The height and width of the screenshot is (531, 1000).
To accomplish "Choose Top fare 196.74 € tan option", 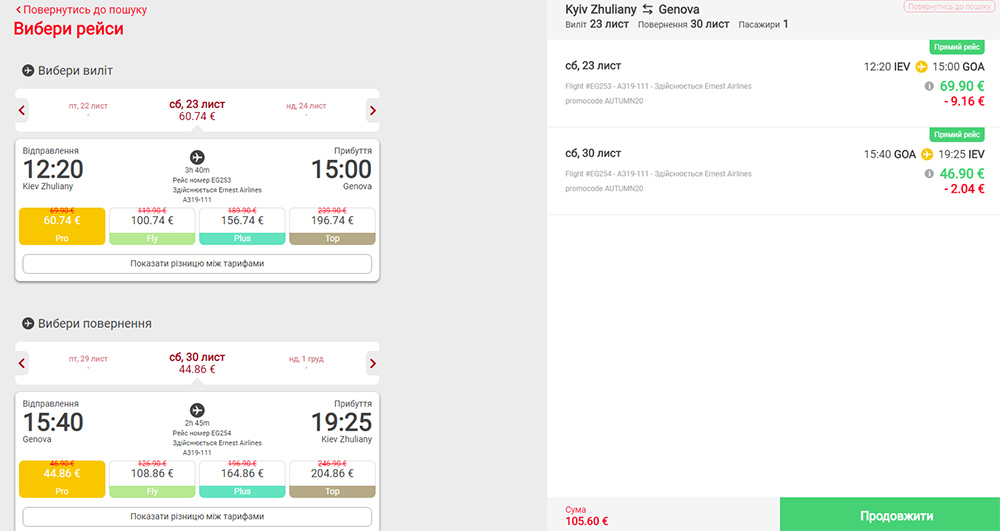I will [332, 226].
